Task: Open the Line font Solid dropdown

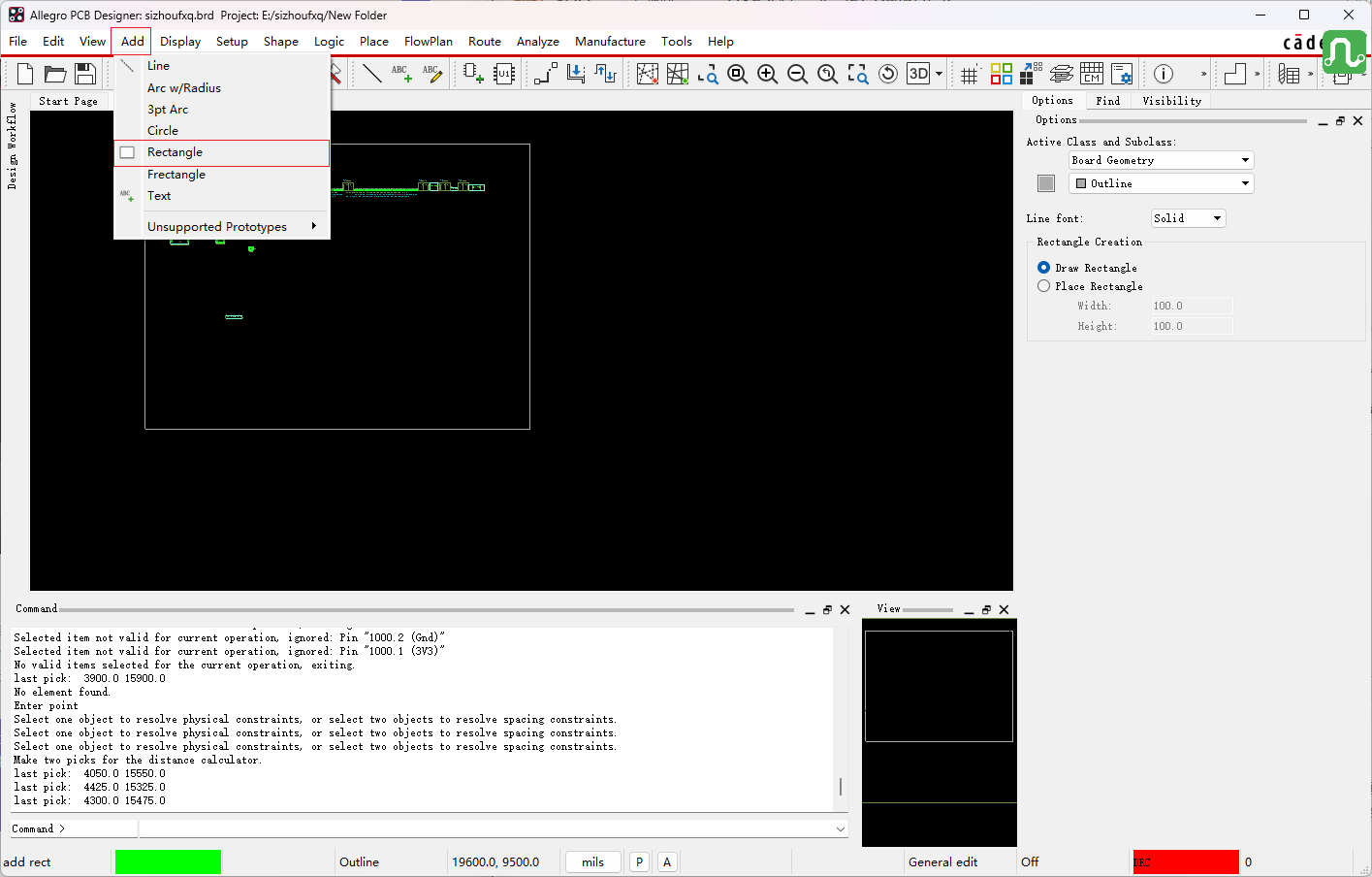Action: click(x=1189, y=218)
